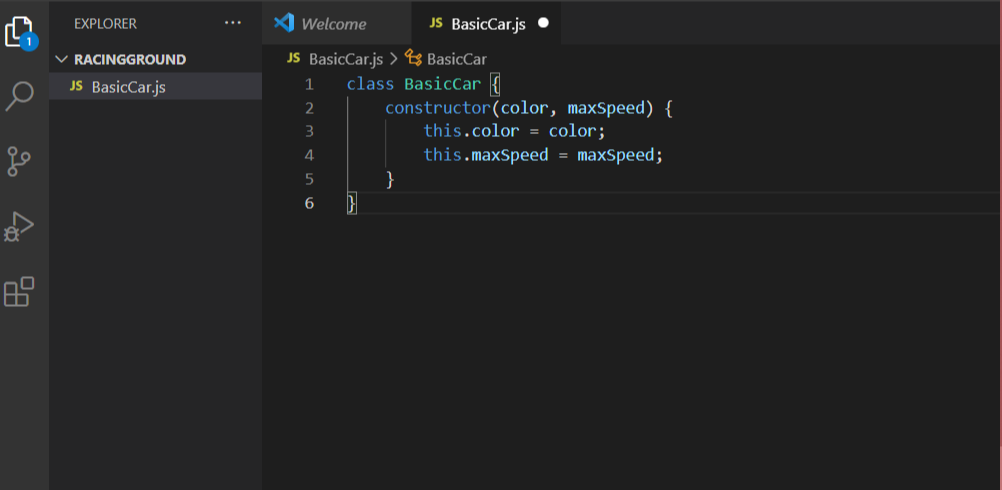Click 'this.maxSpeed = maxSpeed;' on line 4
This screenshot has height=490, width=1002.
point(543,155)
